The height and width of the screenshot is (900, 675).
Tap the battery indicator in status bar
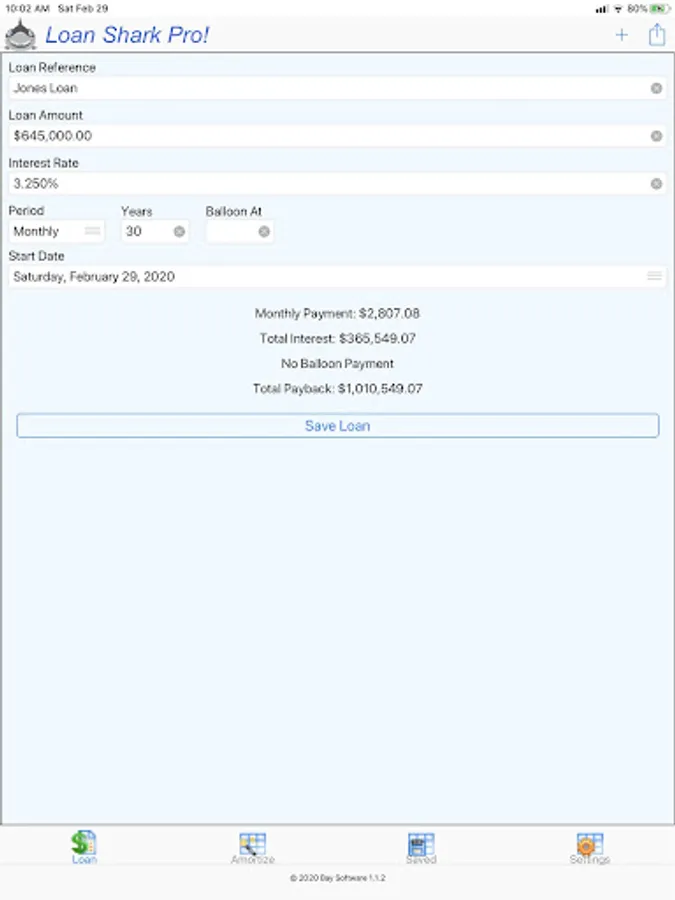(x=659, y=9)
